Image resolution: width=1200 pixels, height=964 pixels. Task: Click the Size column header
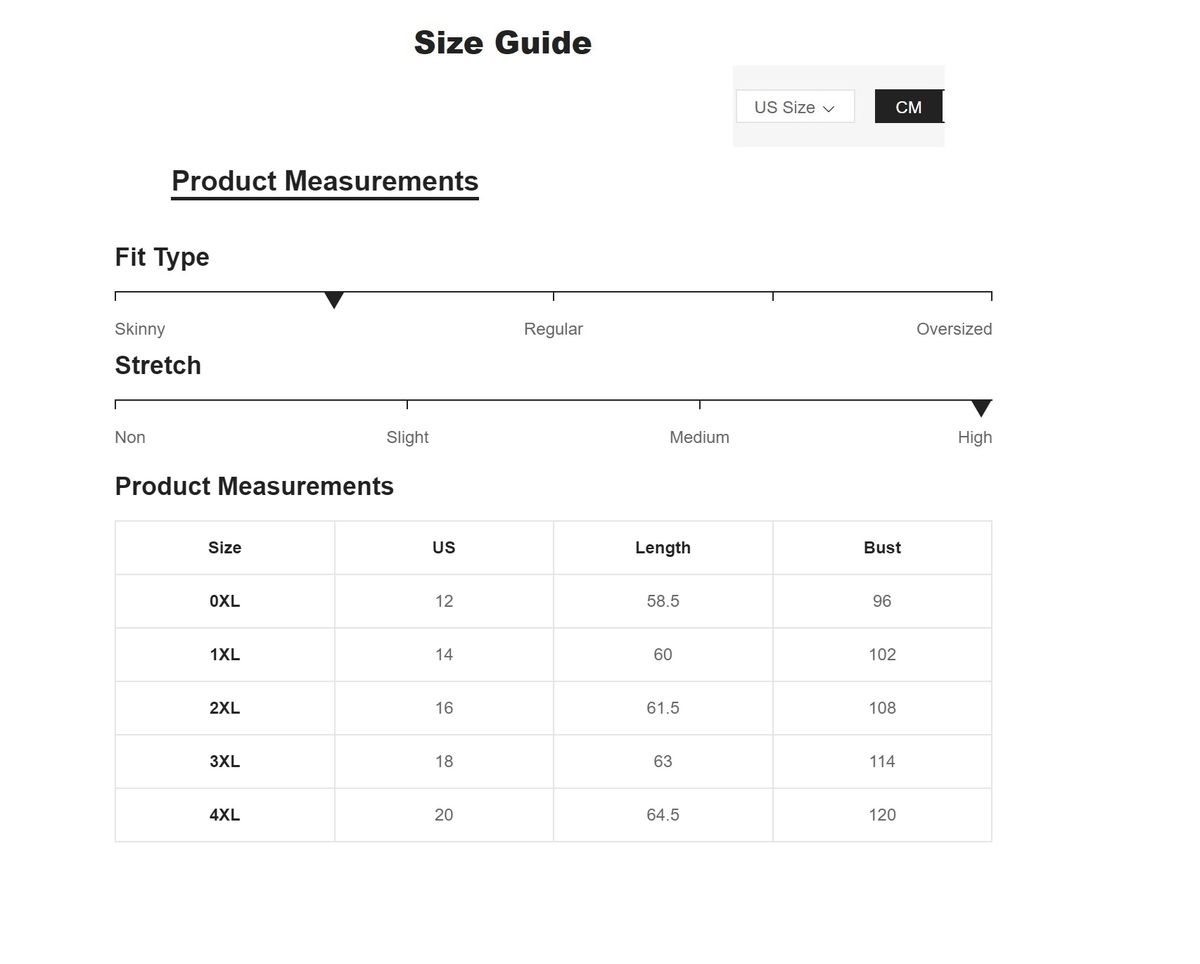click(224, 547)
